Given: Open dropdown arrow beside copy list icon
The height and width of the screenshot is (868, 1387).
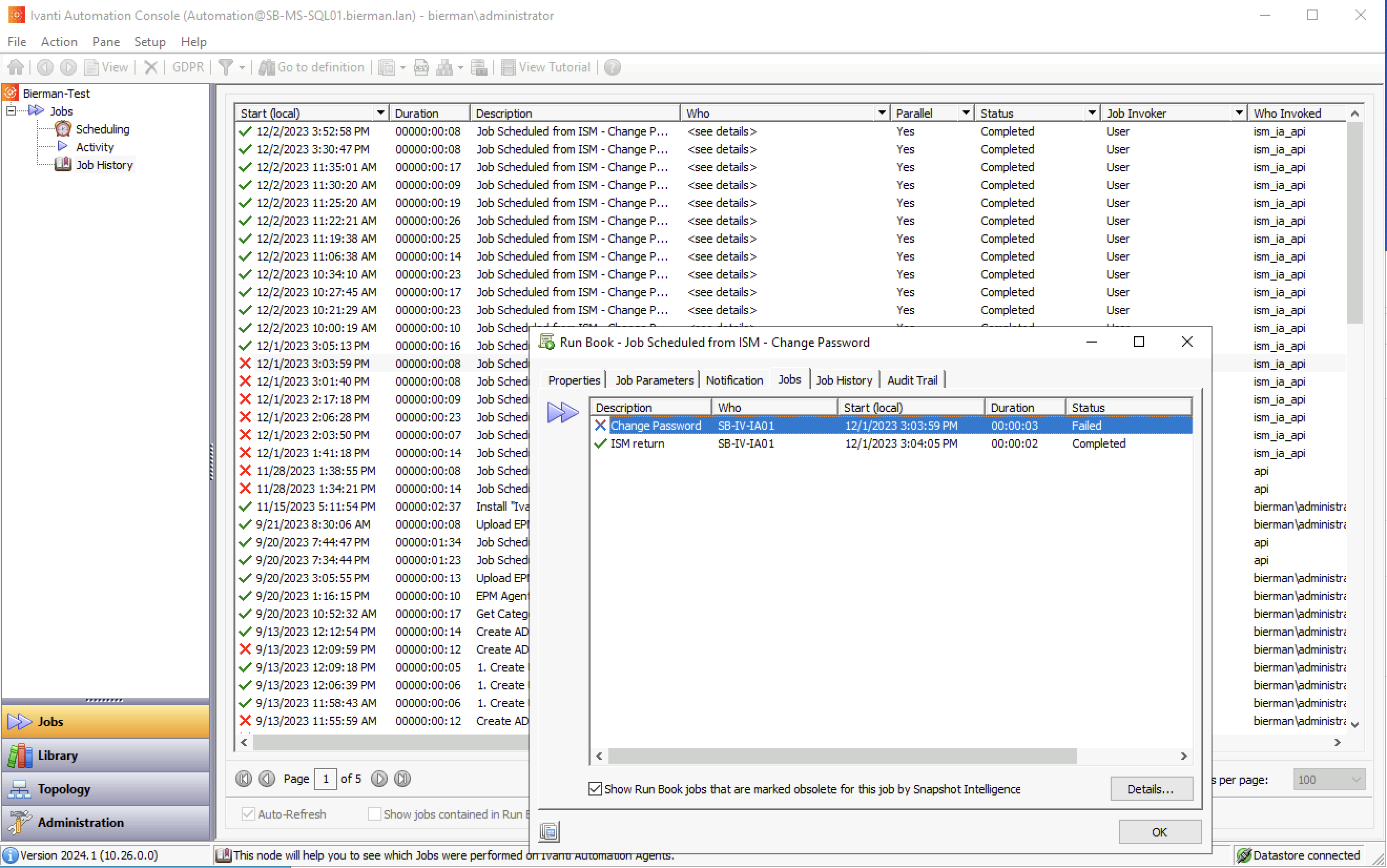Looking at the screenshot, I should [x=403, y=68].
